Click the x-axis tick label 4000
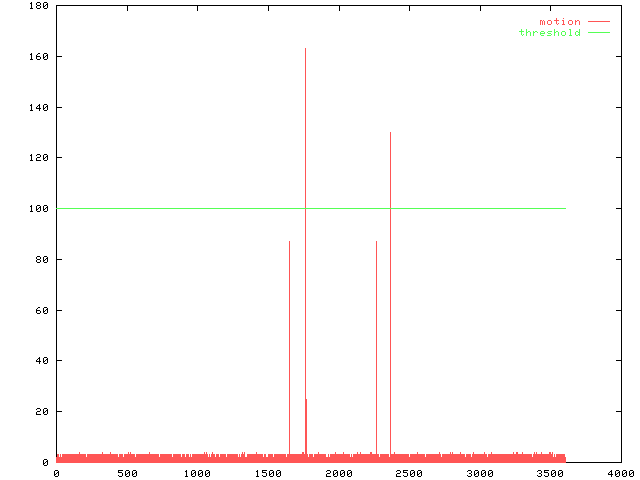The image size is (640, 480). tap(620, 473)
